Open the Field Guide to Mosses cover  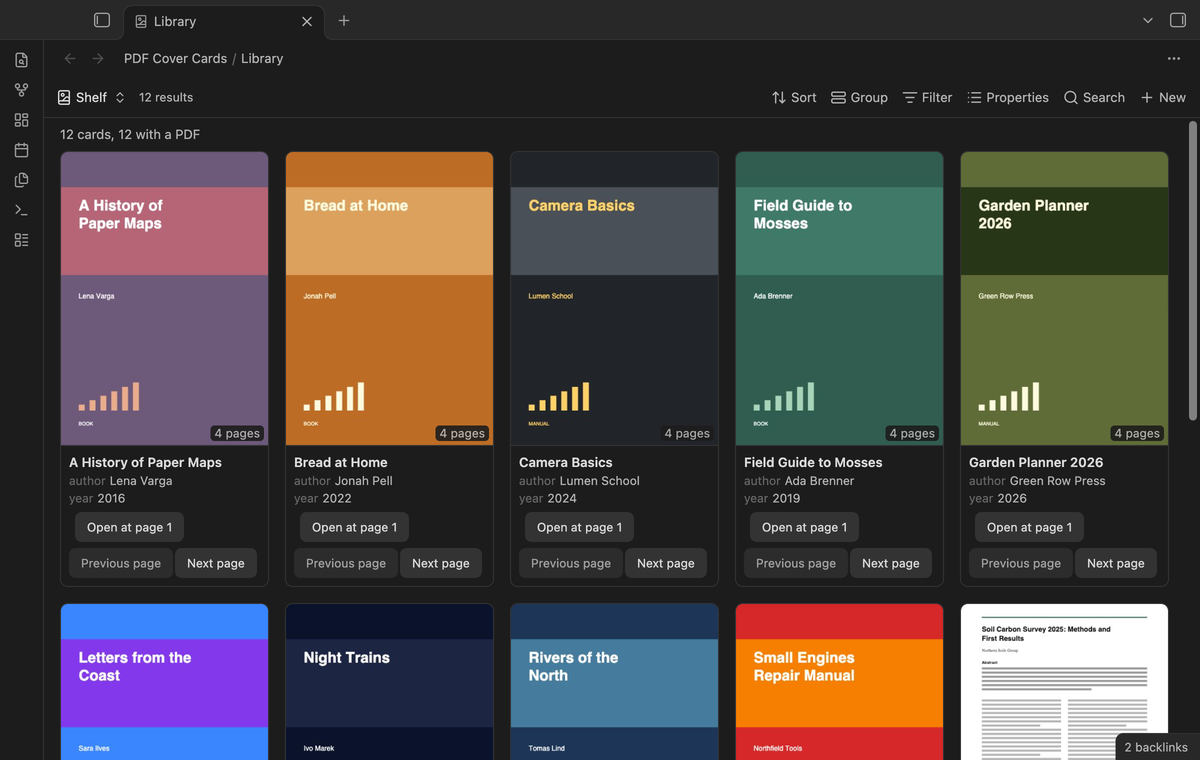pos(839,298)
